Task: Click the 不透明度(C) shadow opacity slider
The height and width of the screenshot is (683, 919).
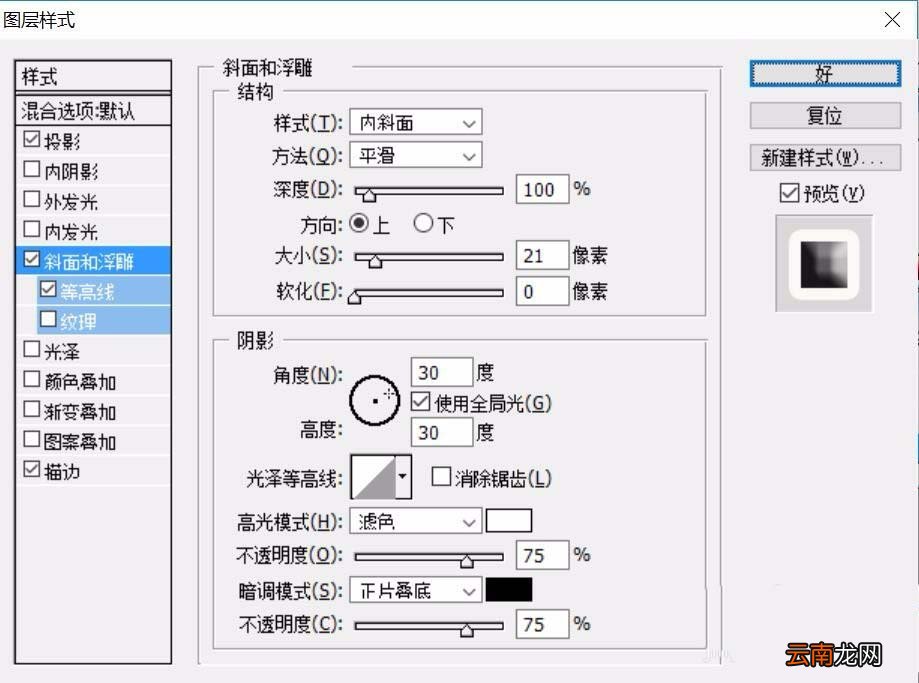Action: coord(428,627)
